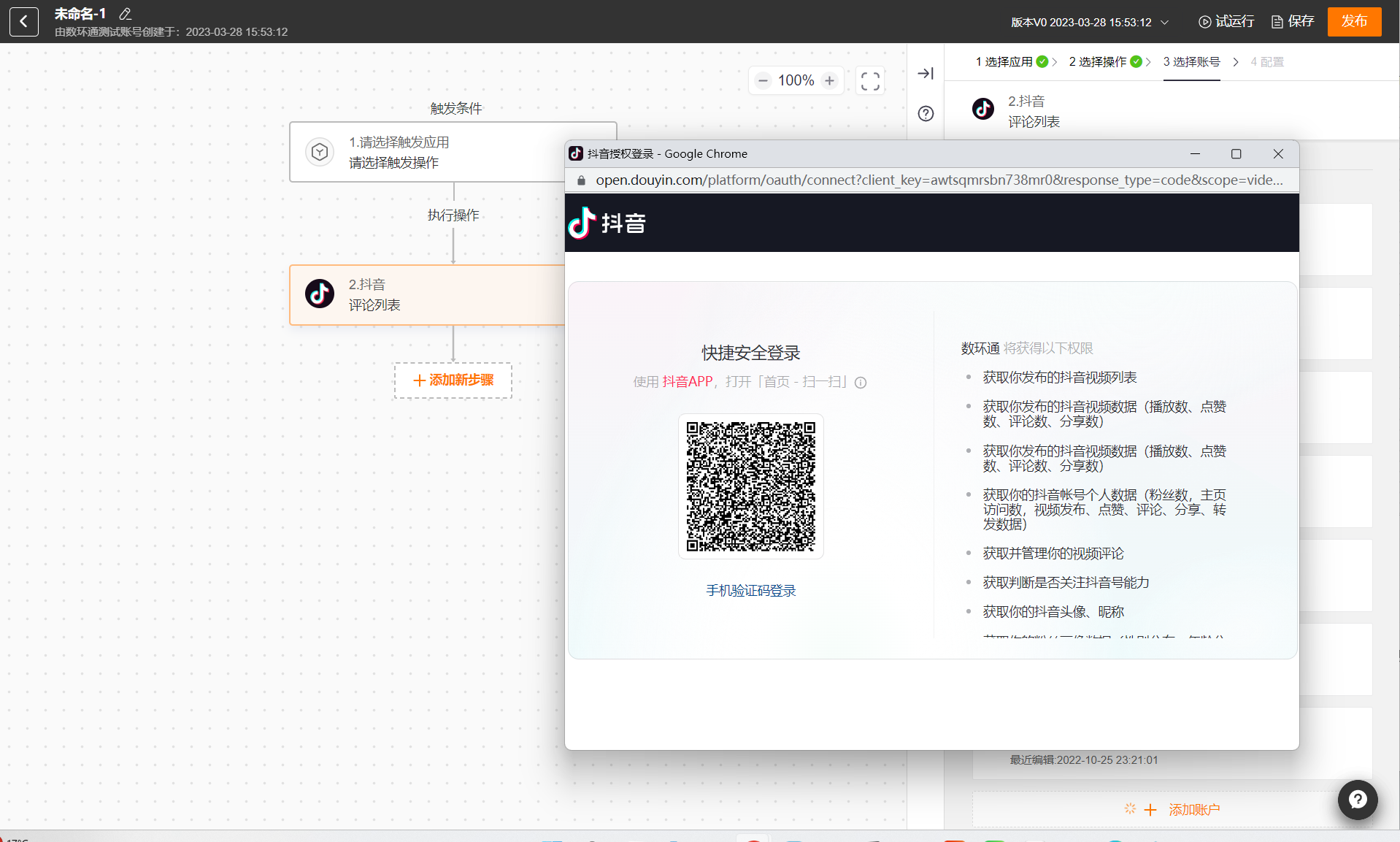The height and width of the screenshot is (842, 1400).
Task: Click 试运行 to test run the flow
Action: pyautogui.click(x=1226, y=22)
